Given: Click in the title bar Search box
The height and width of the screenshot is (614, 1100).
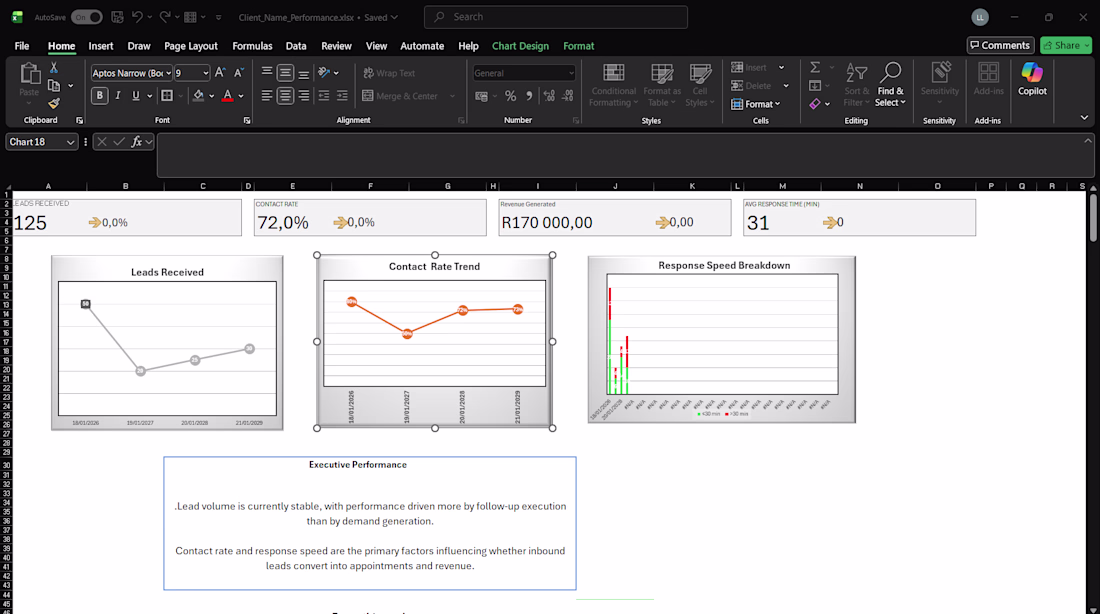Looking at the screenshot, I should coord(556,17).
